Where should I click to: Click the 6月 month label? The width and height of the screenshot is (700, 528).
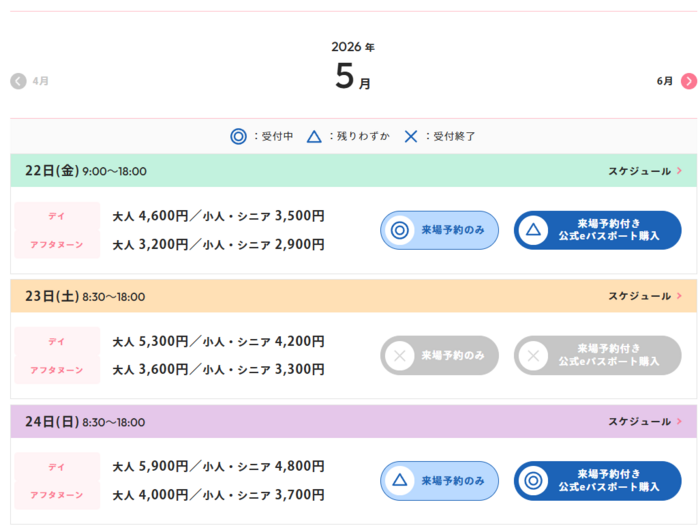[665, 81]
